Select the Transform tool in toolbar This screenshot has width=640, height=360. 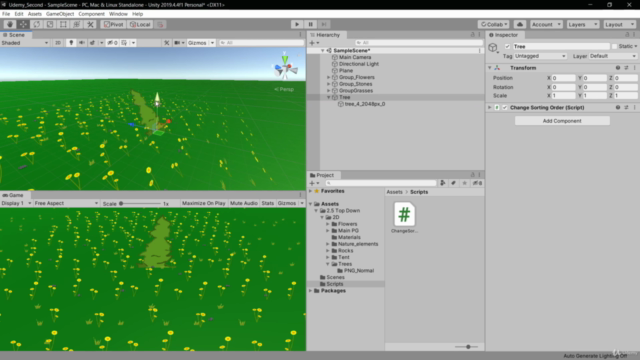point(77,24)
